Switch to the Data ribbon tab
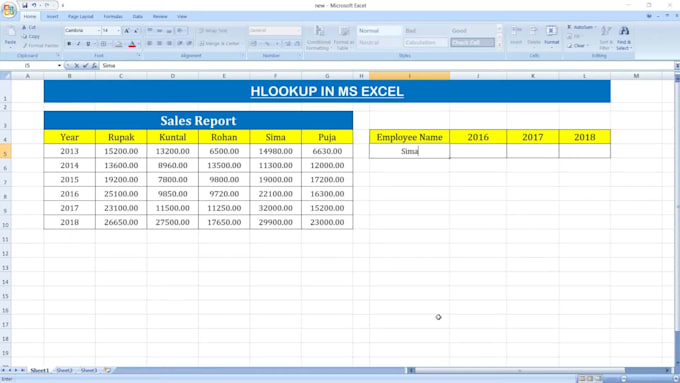The height and width of the screenshot is (383, 680). 137,16
